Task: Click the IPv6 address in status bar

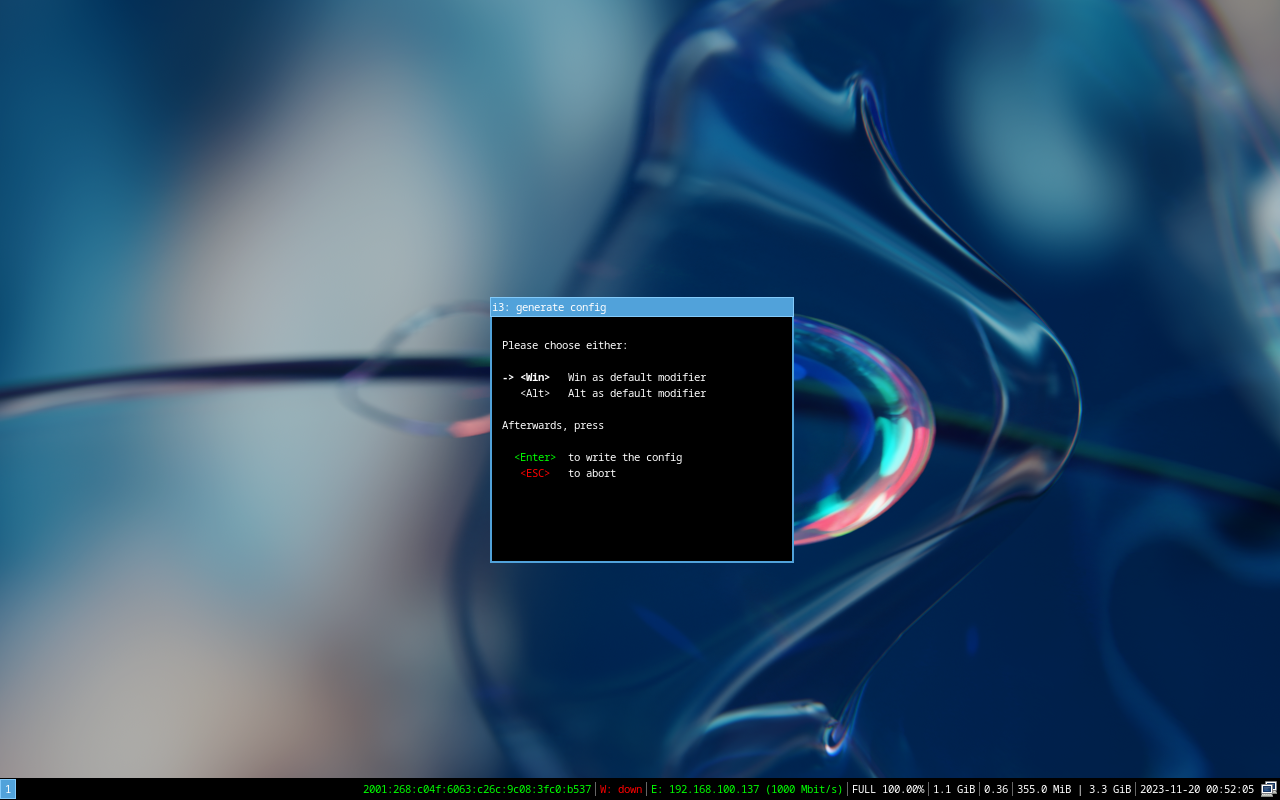Action: [477, 789]
